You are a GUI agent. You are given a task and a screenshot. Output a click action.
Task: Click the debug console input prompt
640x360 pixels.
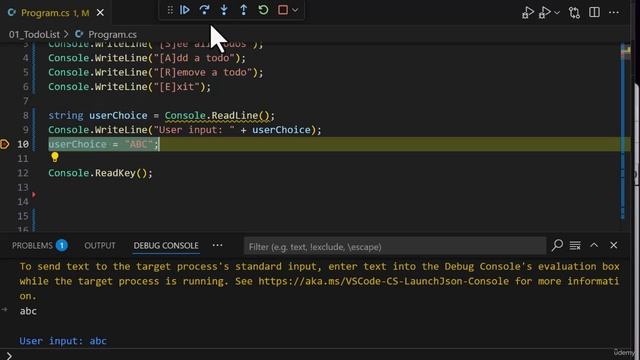coord(320,355)
